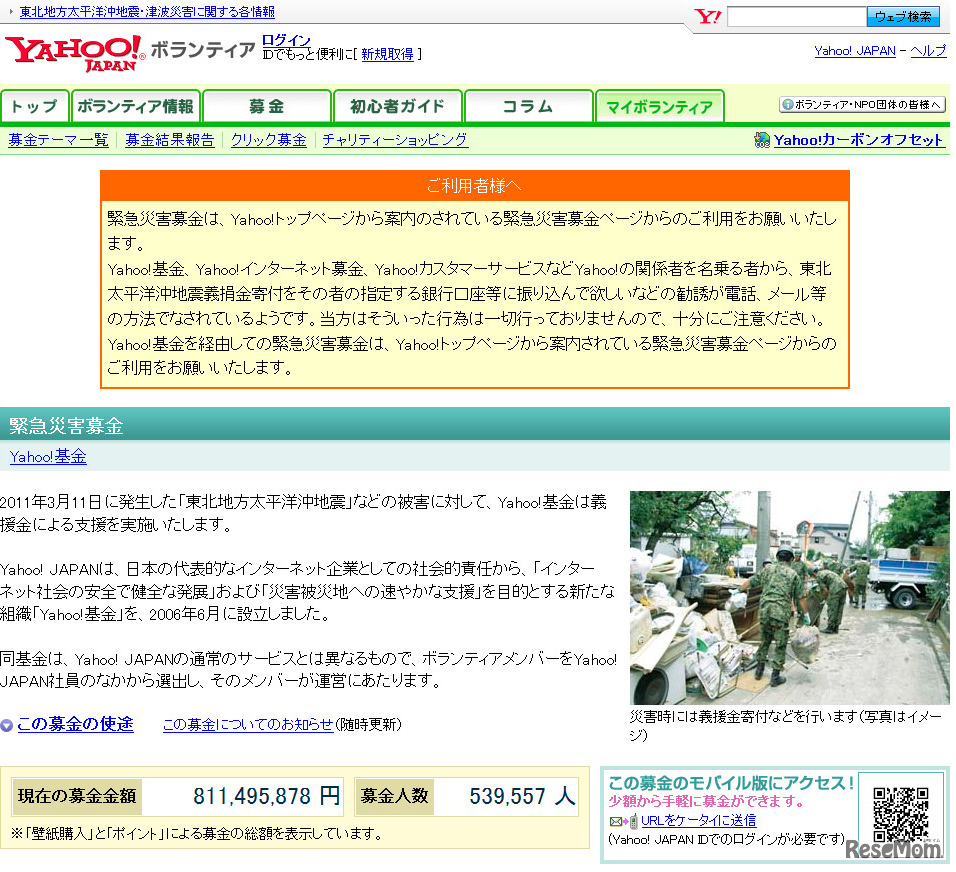
Task: Focus the web search input field
Action: click(x=796, y=16)
